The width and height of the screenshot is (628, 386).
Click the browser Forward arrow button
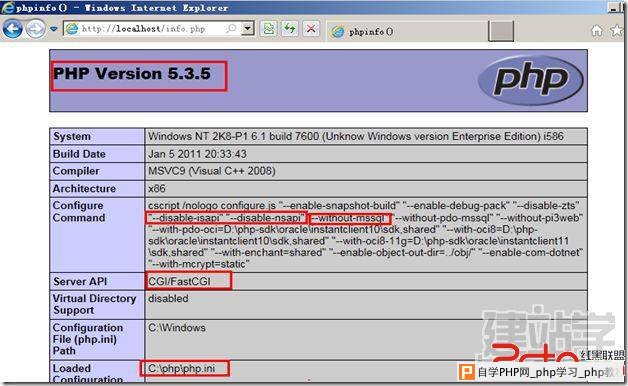[x=36, y=29]
